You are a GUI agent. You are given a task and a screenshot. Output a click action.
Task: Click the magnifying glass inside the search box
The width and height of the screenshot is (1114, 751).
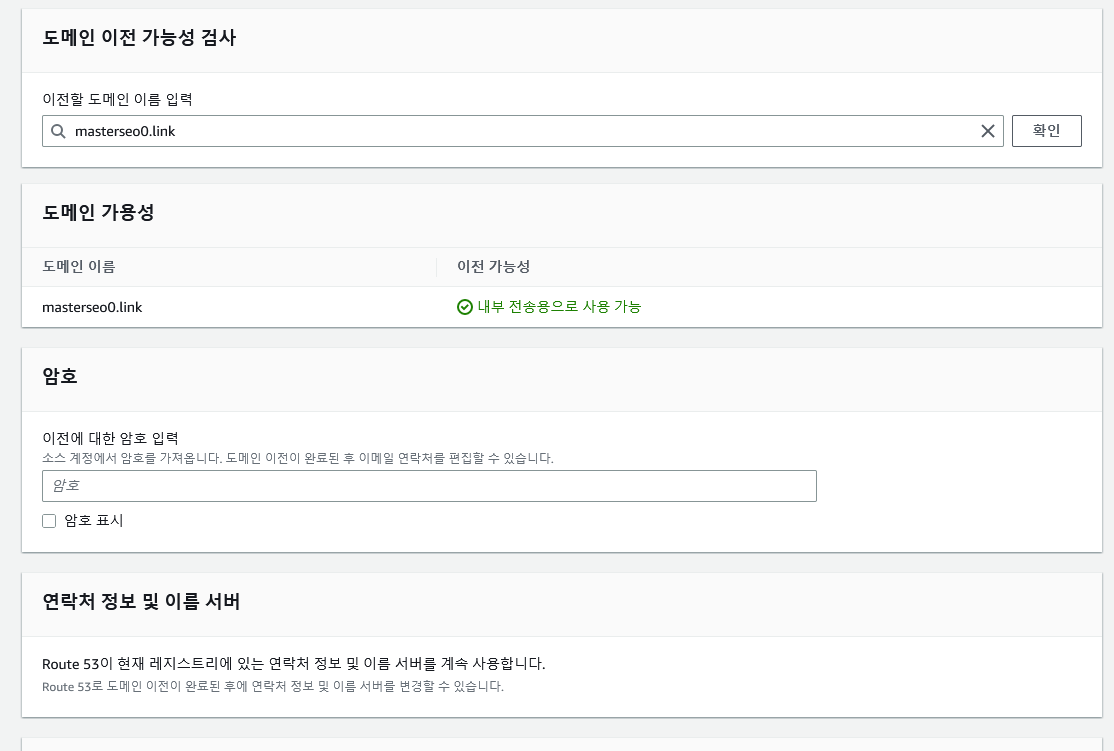tap(58, 130)
